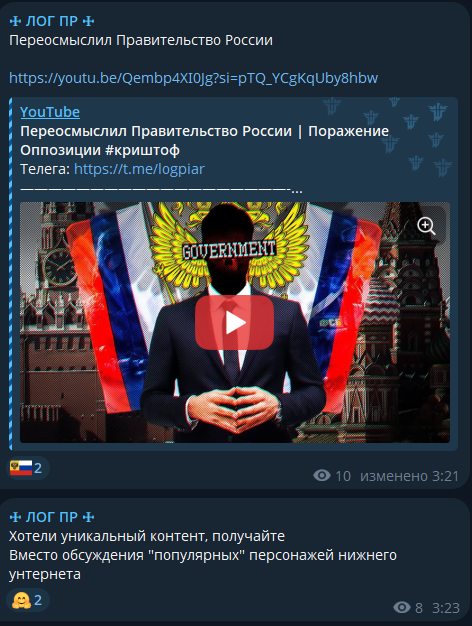
Task: Click the video preview title text
Action: 204,141
